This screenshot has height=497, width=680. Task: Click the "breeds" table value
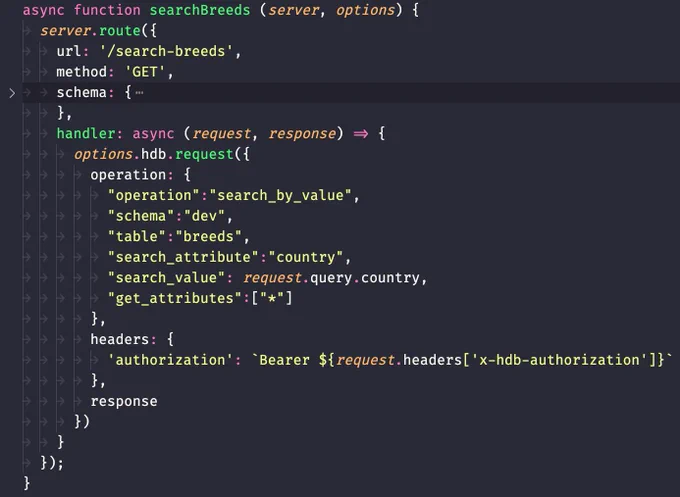[208, 236]
